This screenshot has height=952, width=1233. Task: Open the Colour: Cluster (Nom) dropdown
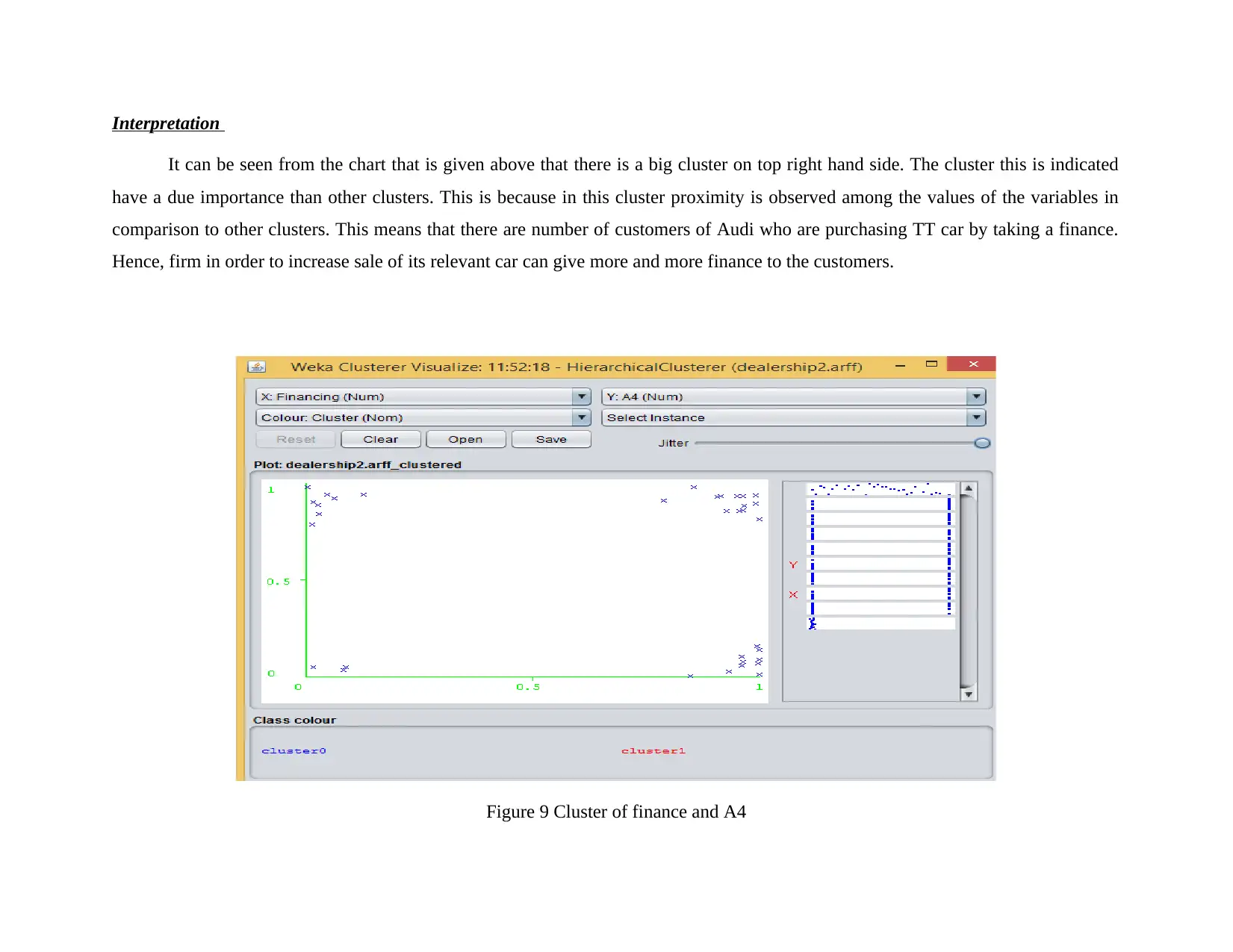423,417
